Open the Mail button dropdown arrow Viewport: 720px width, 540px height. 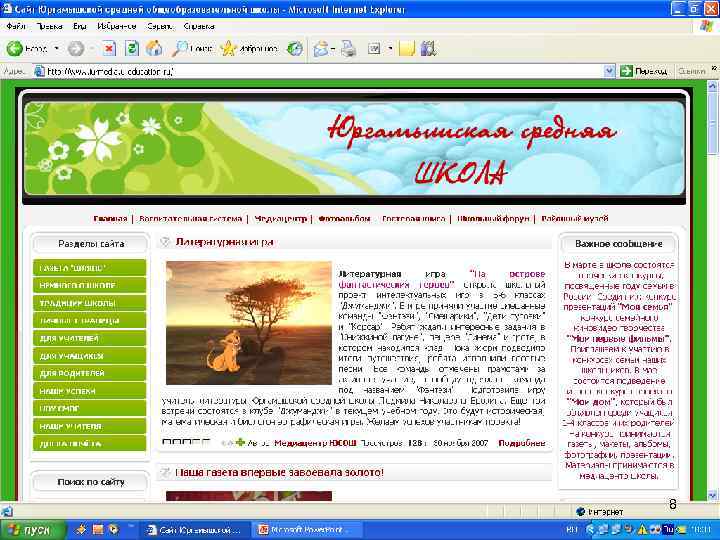332,49
